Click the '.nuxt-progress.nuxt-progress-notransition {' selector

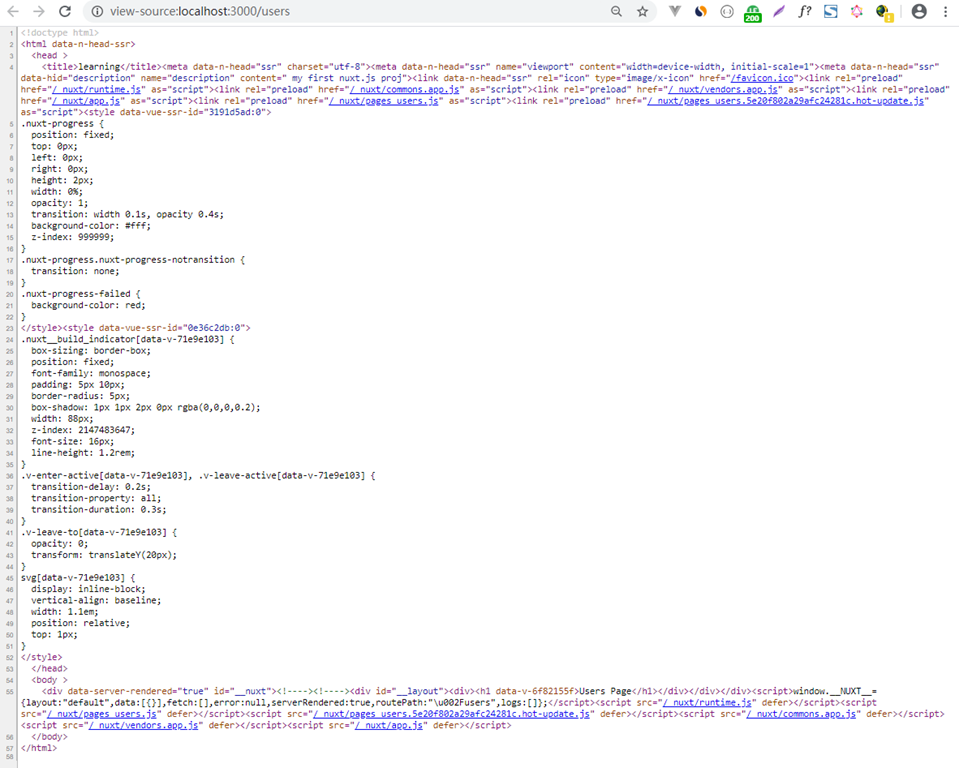click(x=133, y=260)
